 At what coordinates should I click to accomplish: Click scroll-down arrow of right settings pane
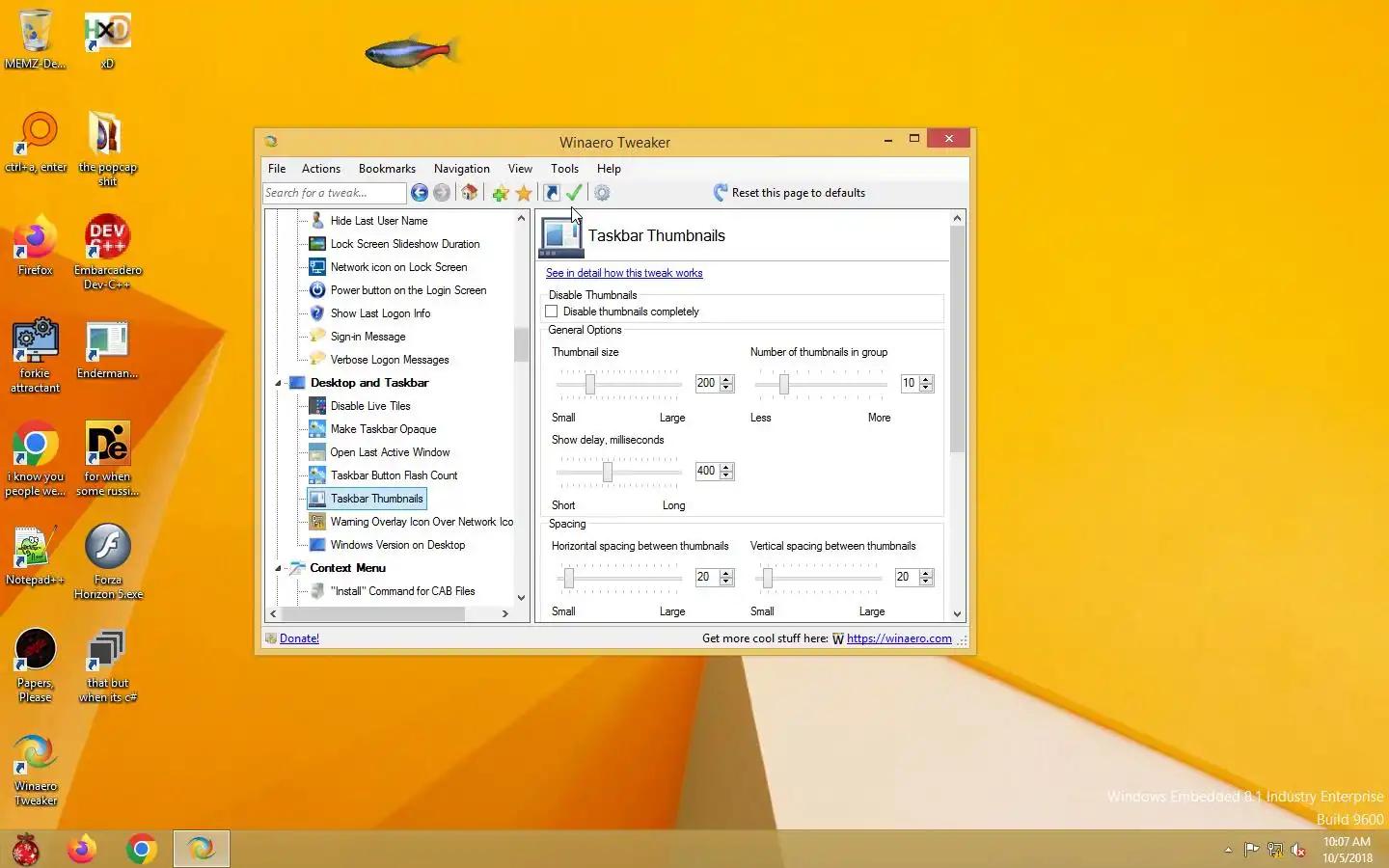[958, 613]
